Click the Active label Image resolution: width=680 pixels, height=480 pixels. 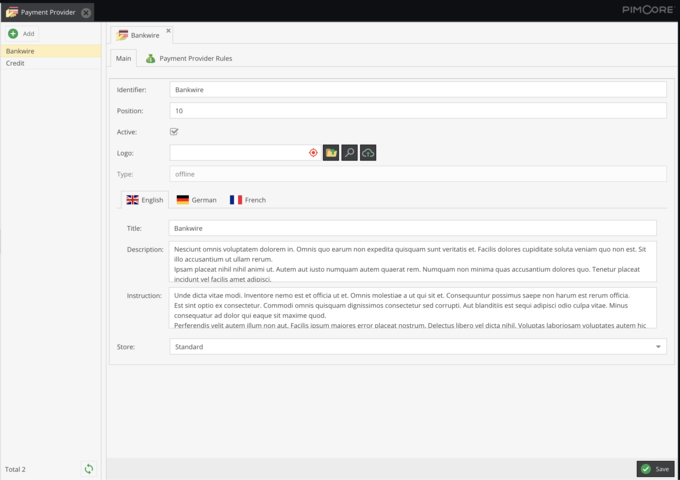pyautogui.click(x=127, y=132)
